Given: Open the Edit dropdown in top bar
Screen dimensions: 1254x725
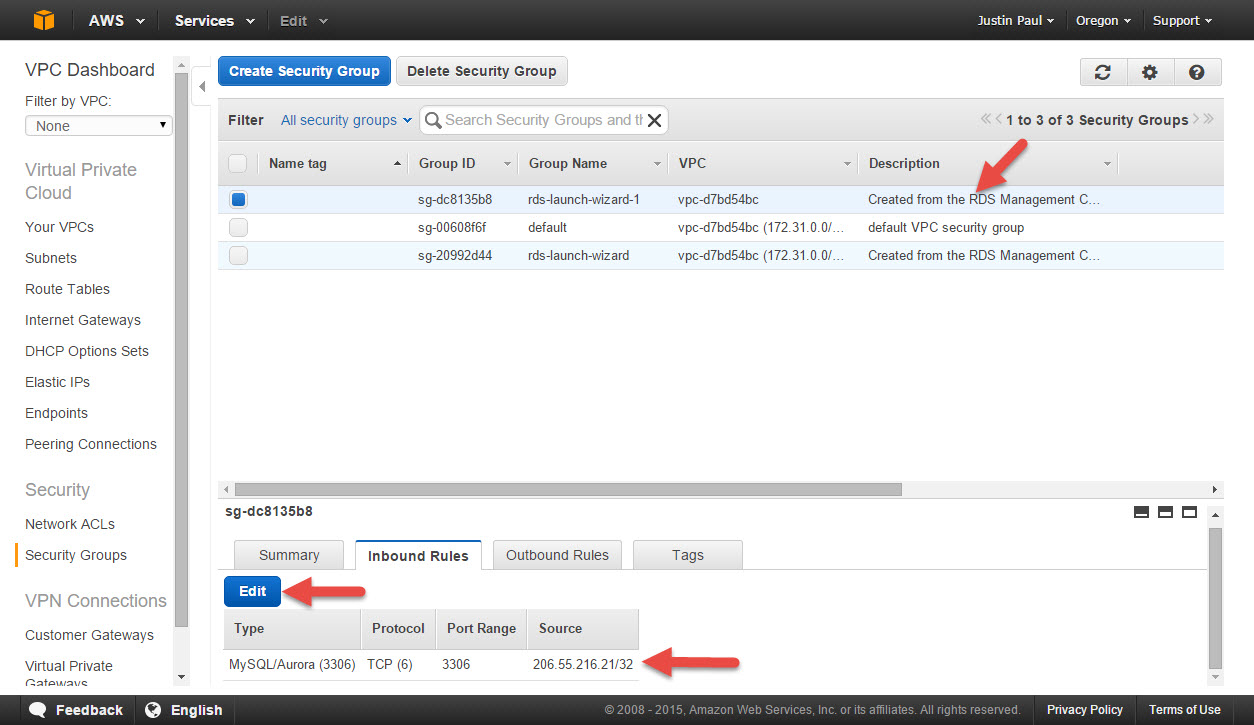Looking at the screenshot, I should point(304,20).
